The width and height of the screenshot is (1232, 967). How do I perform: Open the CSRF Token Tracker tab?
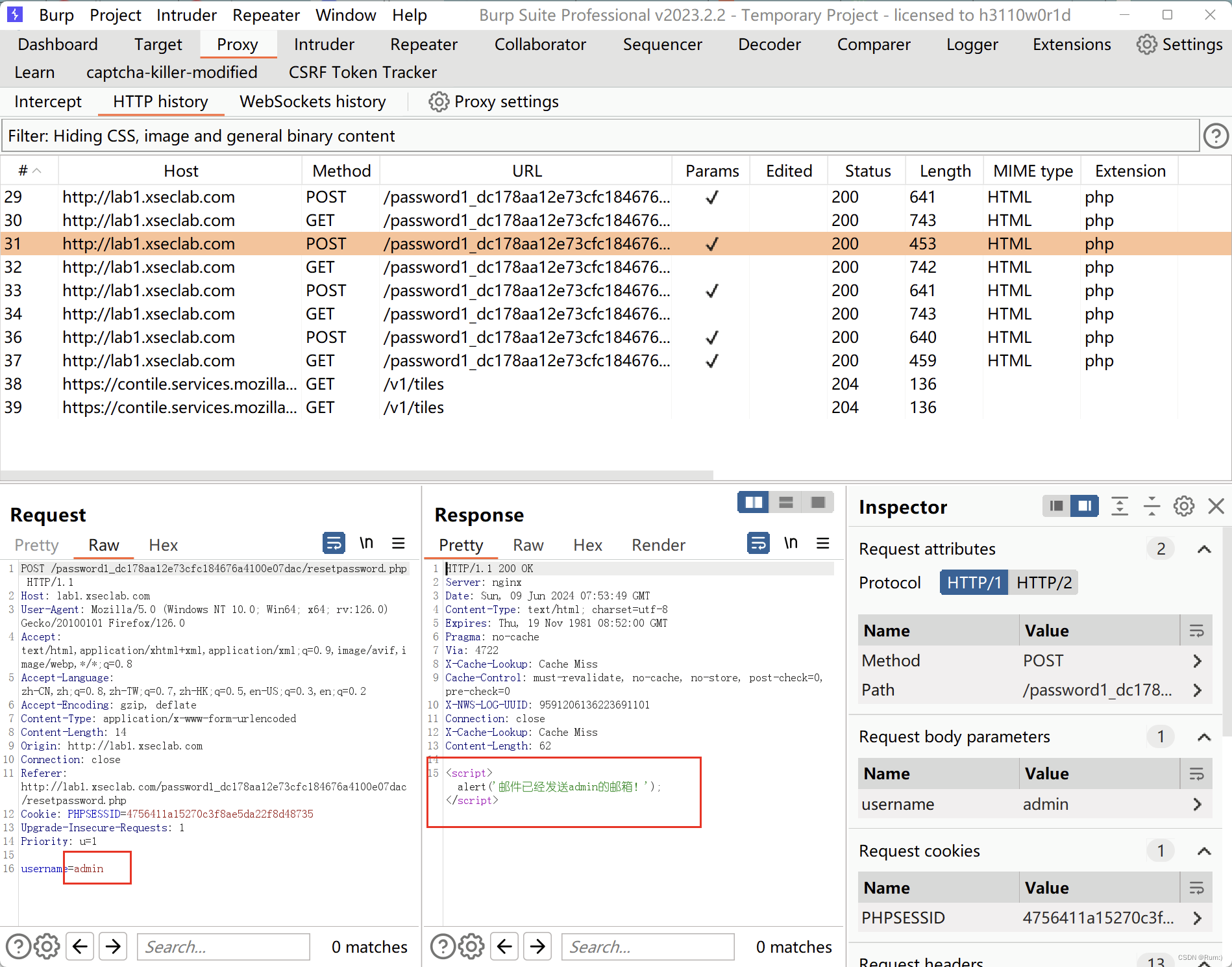(x=362, y=72)
